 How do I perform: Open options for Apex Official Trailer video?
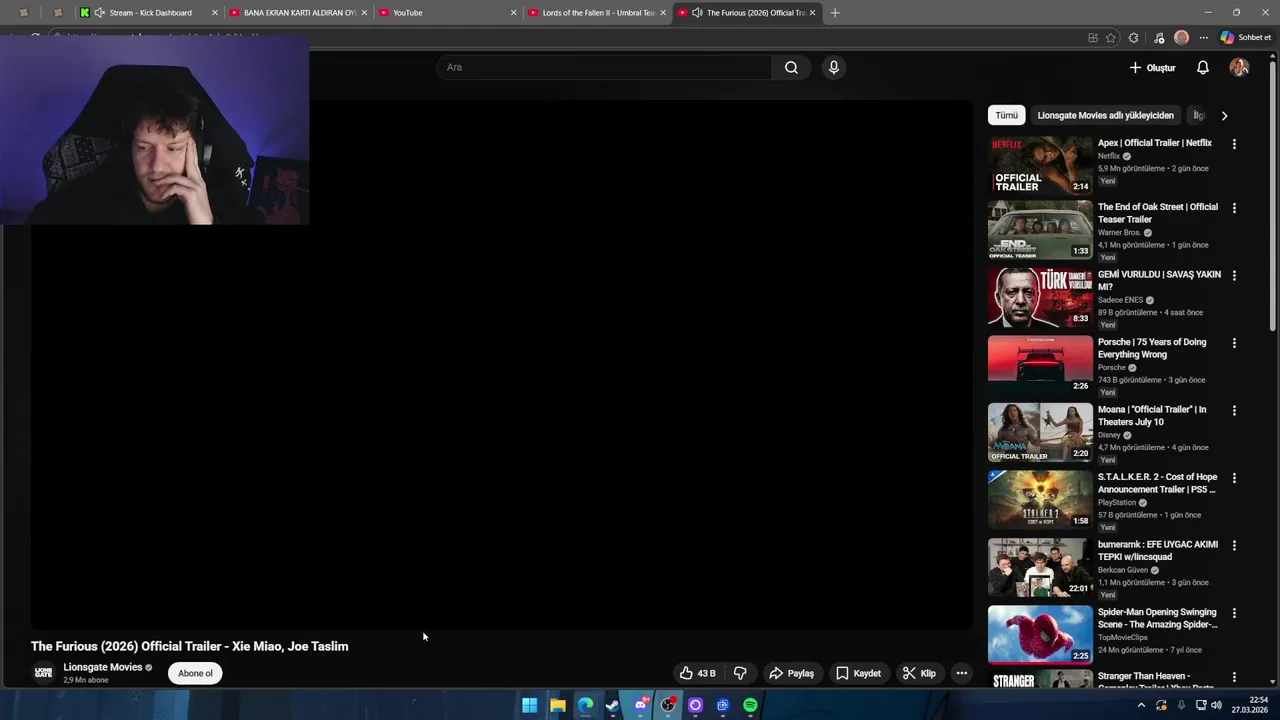1234,144
